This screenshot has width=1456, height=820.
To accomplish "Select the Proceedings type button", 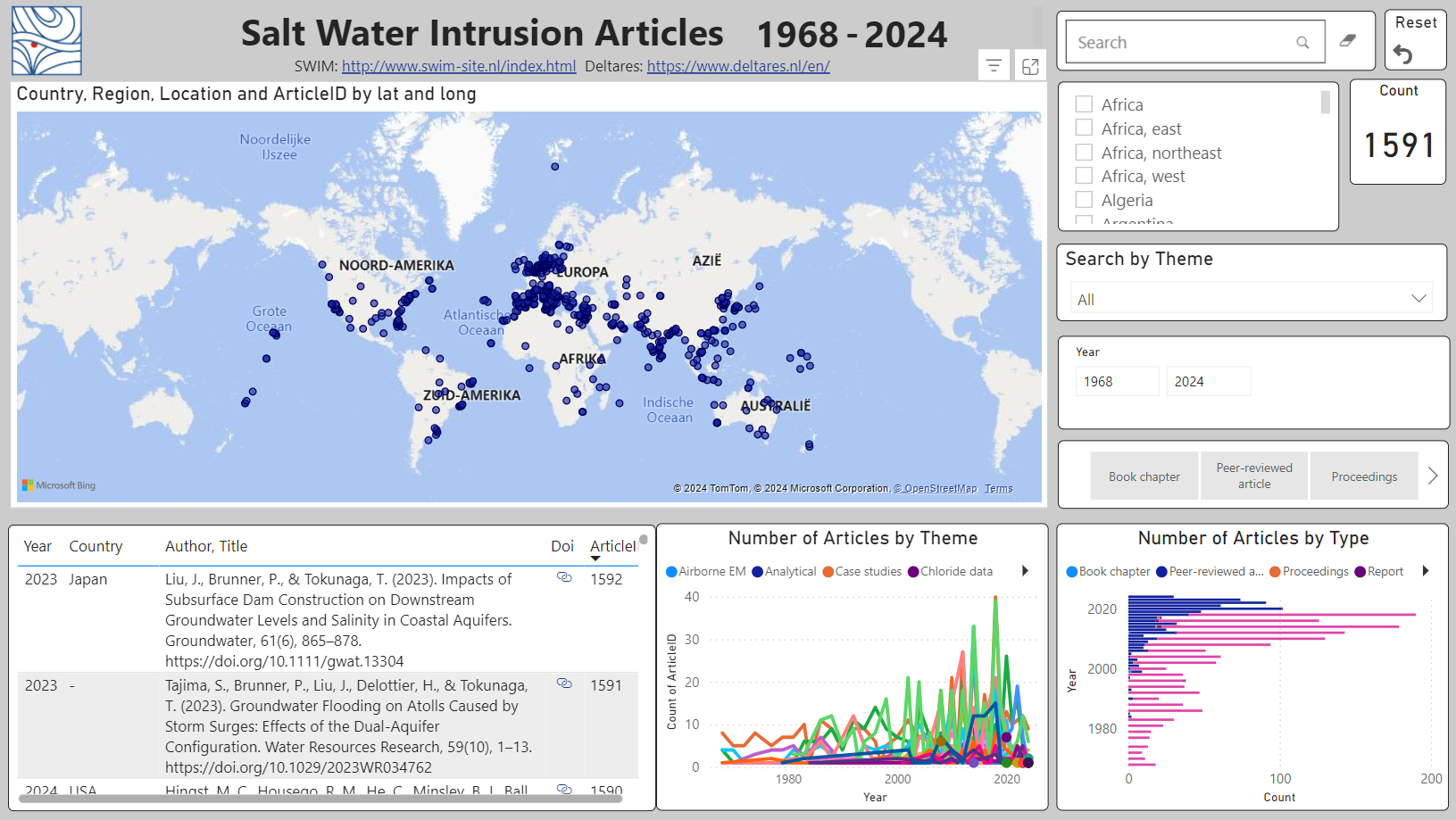I will click(x=1364, y=476).
